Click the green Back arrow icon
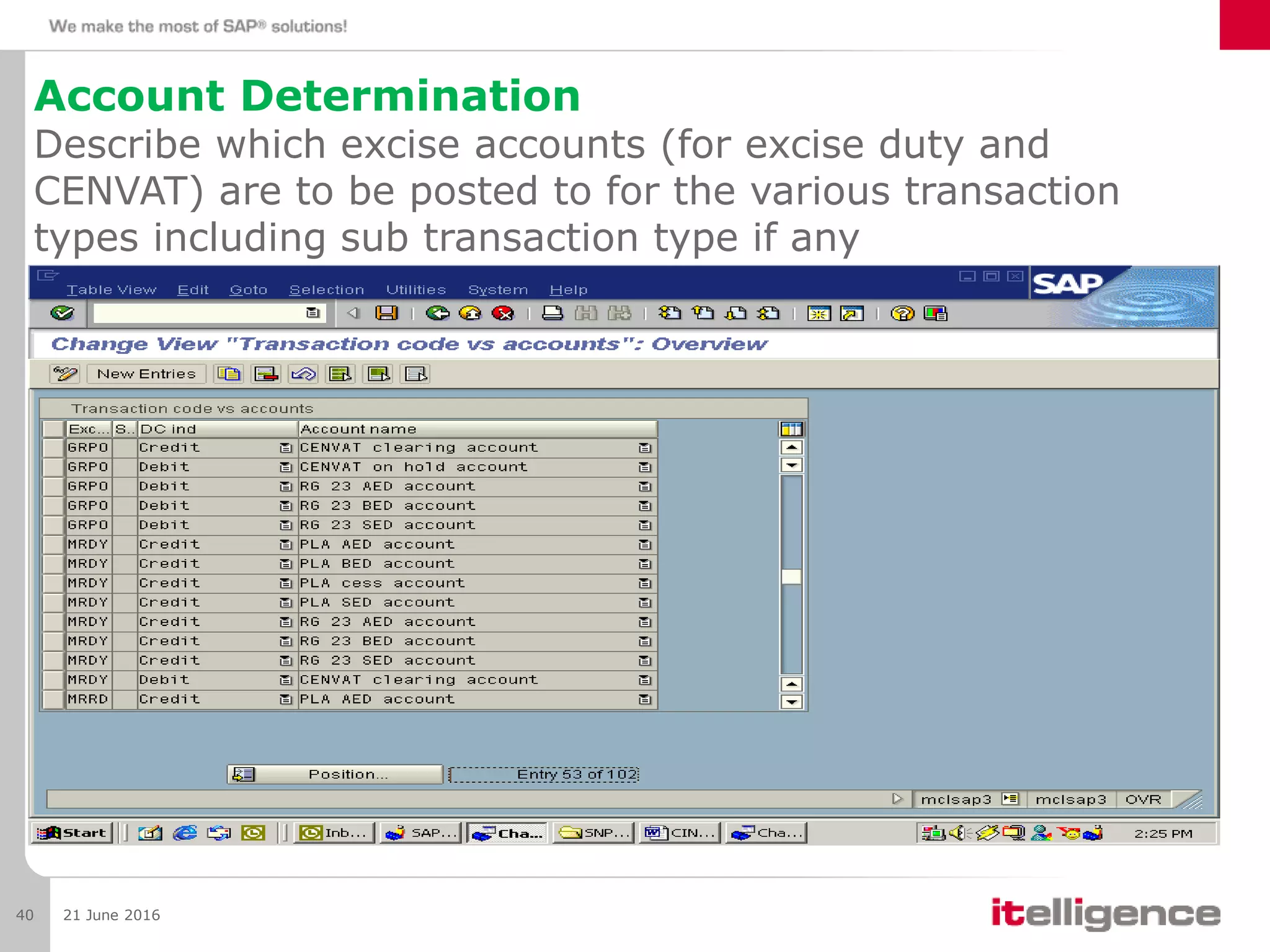Viewport: 1270px width, 952px height. point(438,314)
